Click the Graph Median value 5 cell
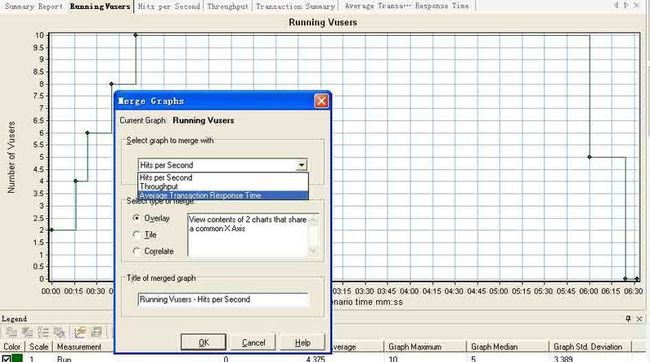Screen dimensions: 650x362 pyautogui.click(x=473, y=359)
